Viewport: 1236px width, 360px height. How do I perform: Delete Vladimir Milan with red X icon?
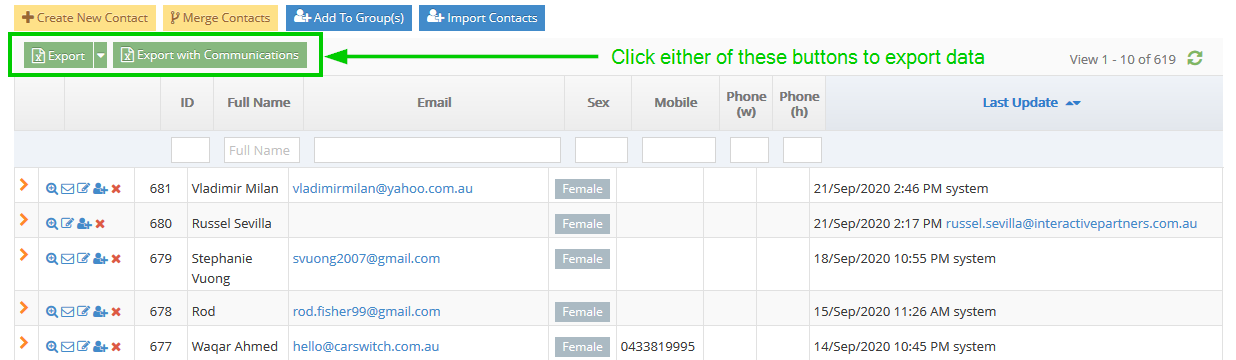(x=116, y=189)
